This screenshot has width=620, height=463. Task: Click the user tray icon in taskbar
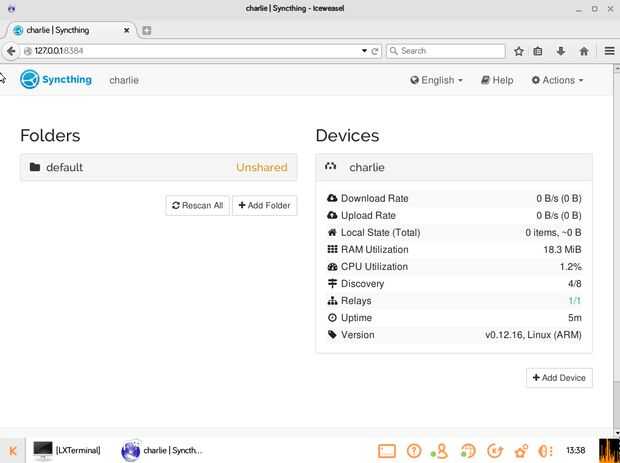[439, 450]
